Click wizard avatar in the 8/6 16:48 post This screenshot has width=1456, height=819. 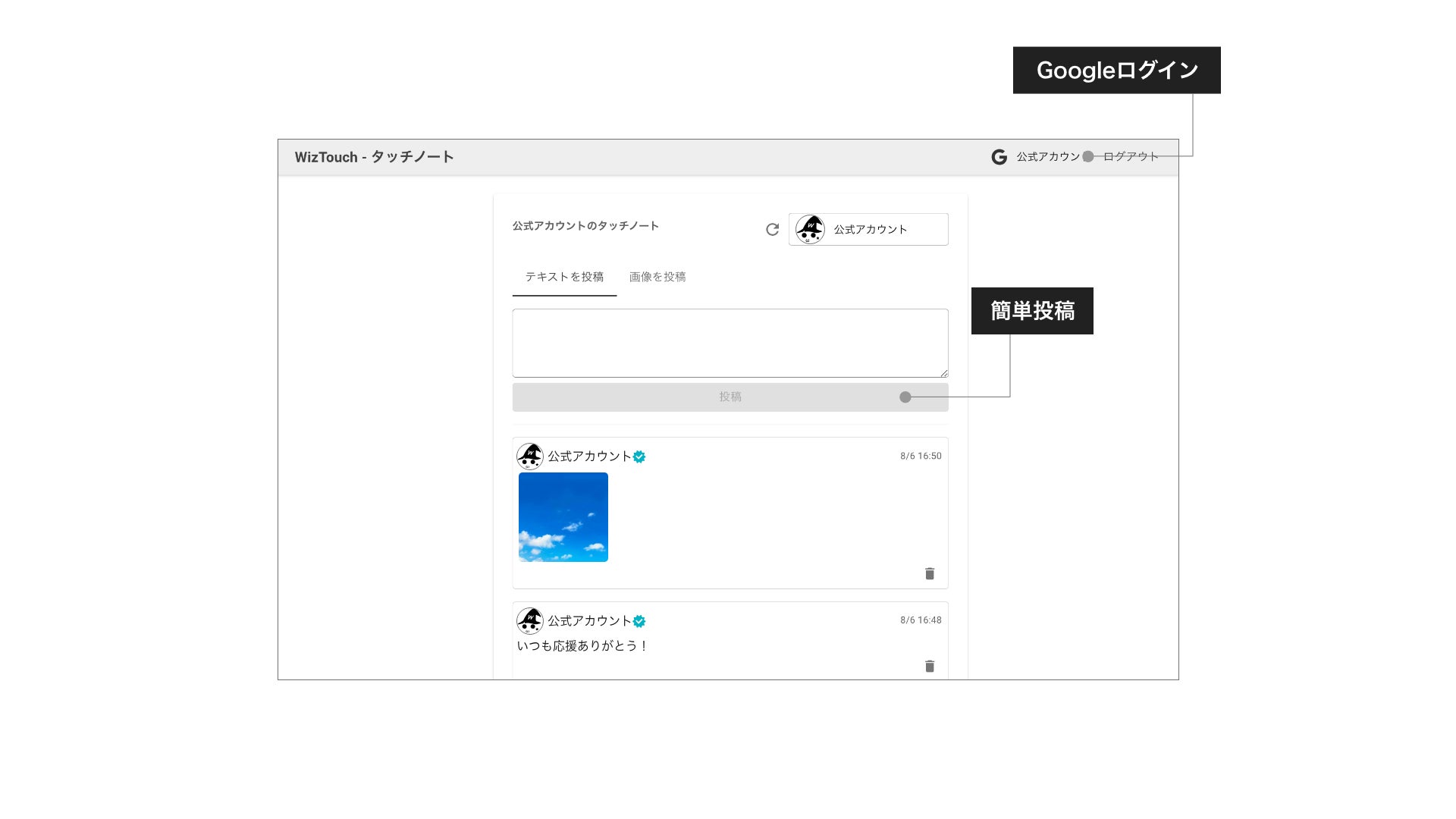(x=529, y=621)
